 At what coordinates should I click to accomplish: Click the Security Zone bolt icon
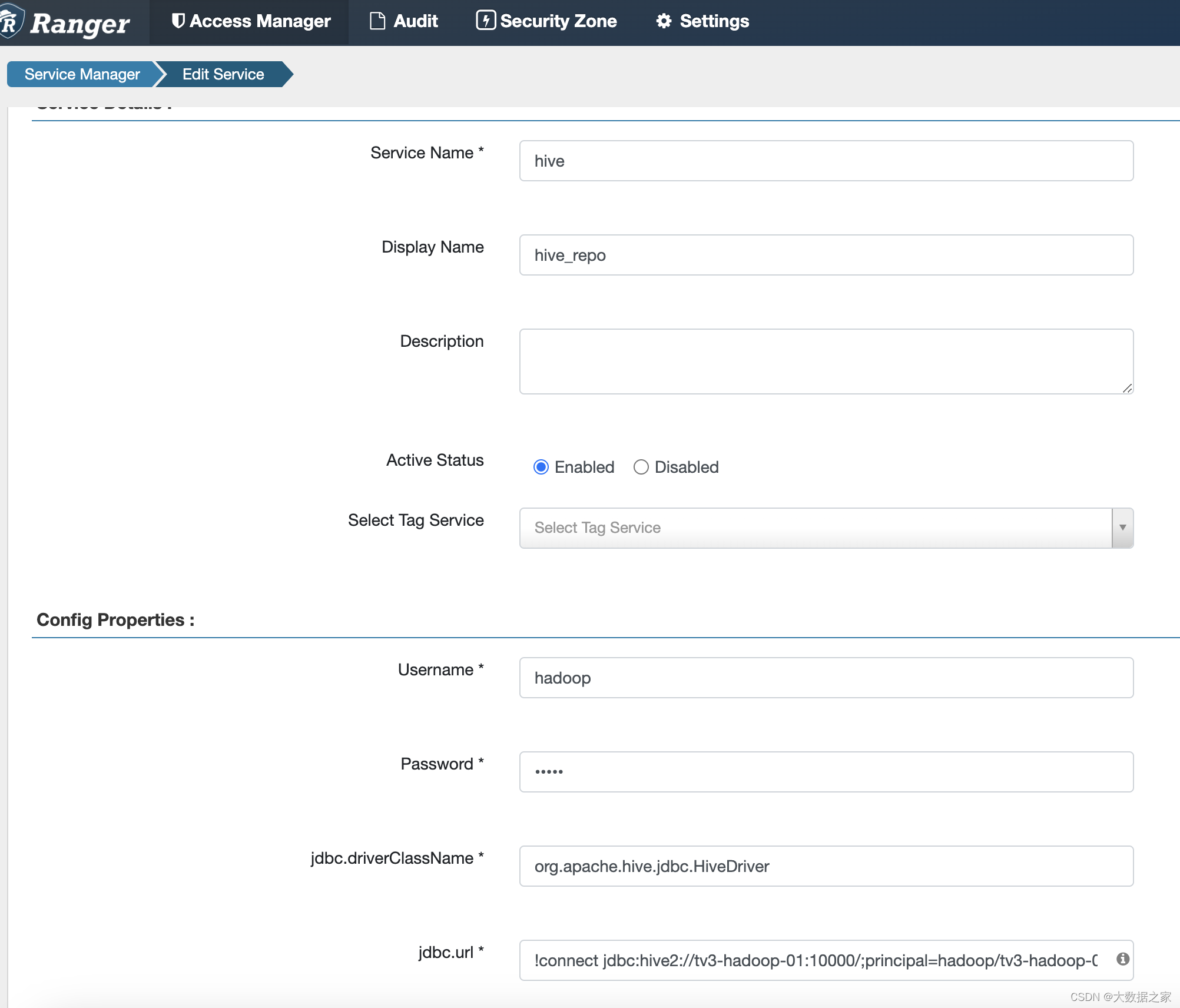(x=486, y=21)
